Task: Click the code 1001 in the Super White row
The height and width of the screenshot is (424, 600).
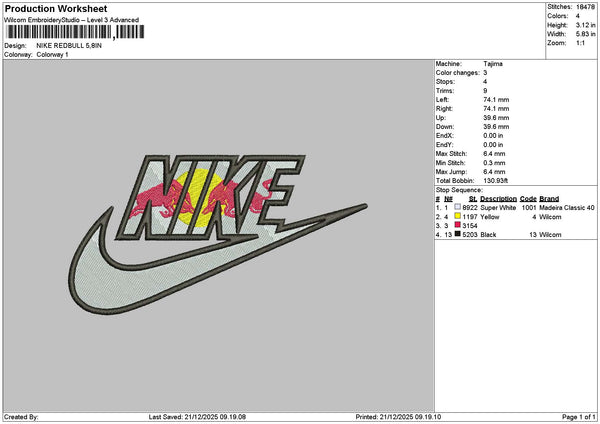Action: [529, 208]
